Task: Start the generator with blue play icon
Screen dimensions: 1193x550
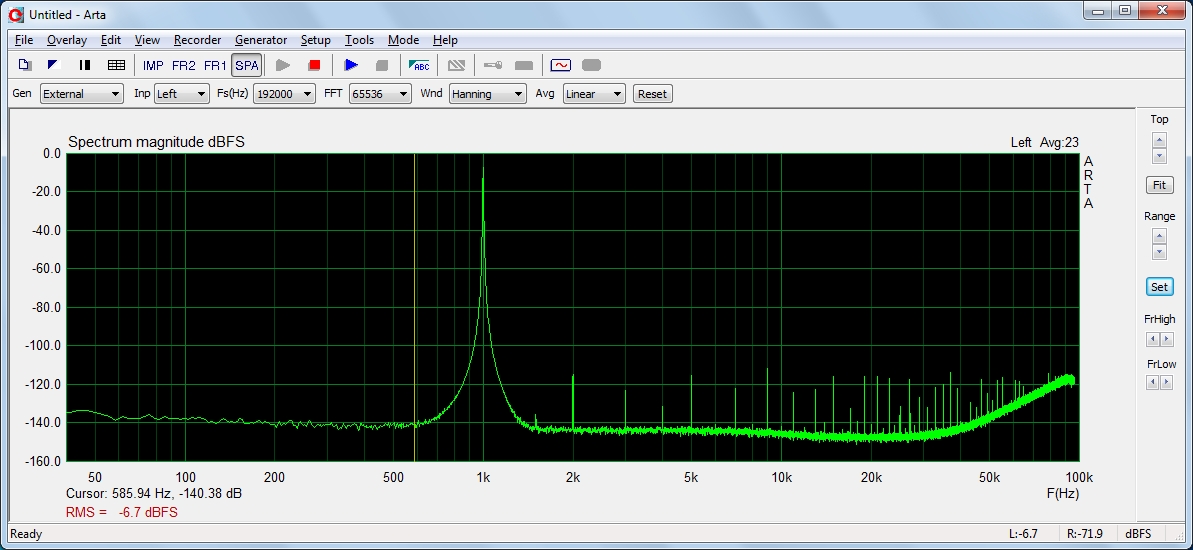Action: click(x=351, y=65)
